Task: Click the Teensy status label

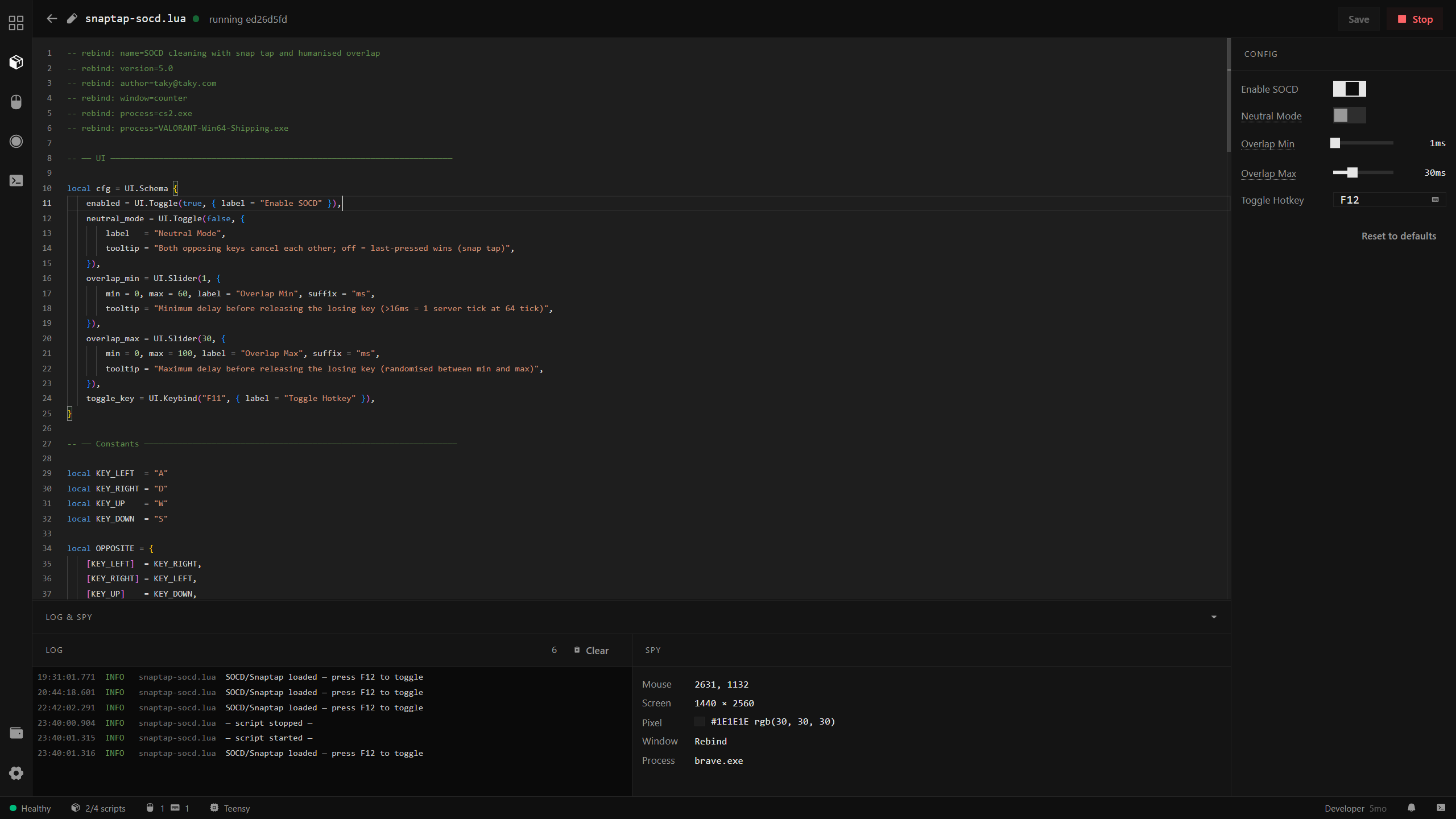Action: [237, 808]
